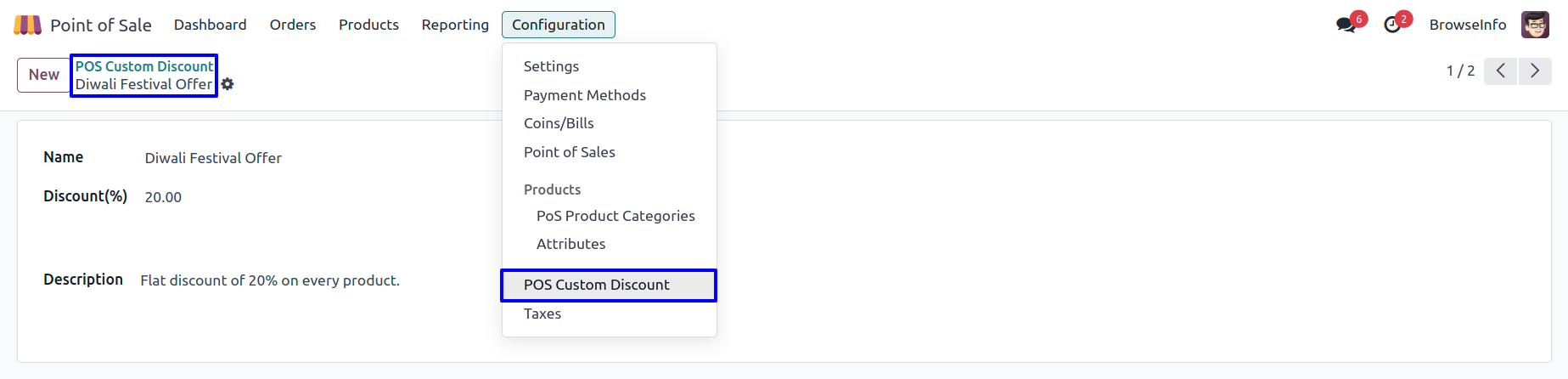Expand the Products top menu
Viewport: 1568px width, 379px height.
tap(368, 25)
